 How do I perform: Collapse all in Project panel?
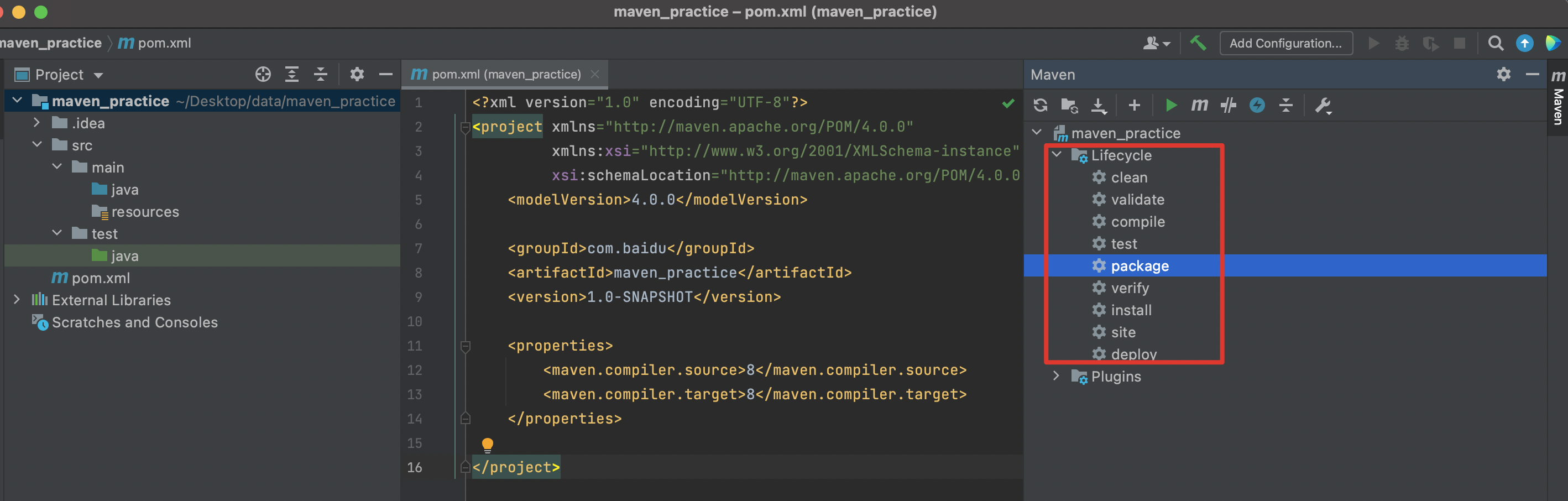pos(320,74)
